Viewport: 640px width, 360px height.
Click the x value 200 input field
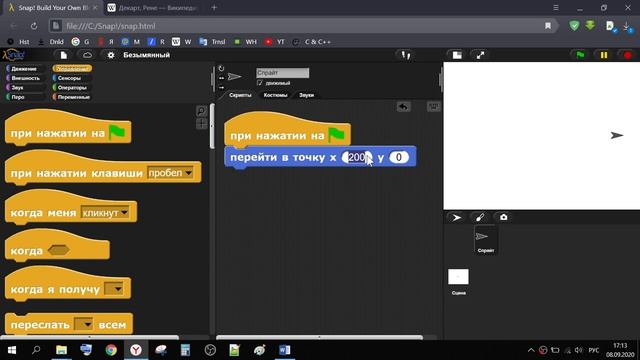tap(357, 157)
